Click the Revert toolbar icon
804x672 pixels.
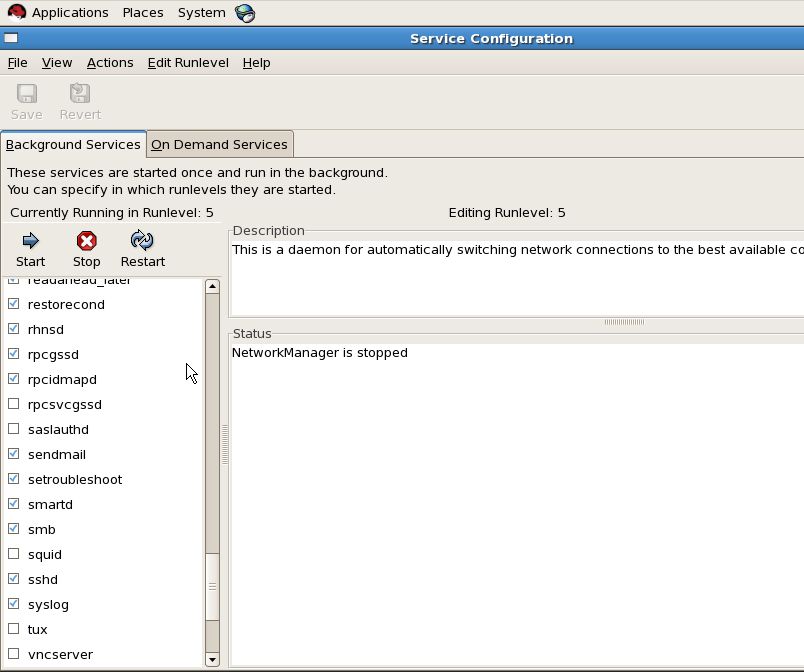coord(80,102)
